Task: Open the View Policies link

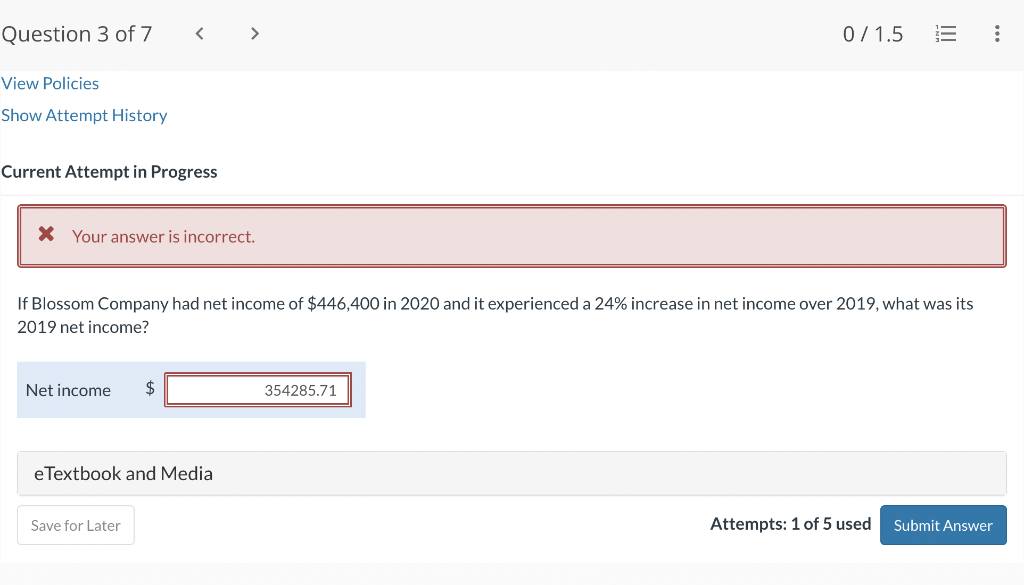Action: point(50,83)
